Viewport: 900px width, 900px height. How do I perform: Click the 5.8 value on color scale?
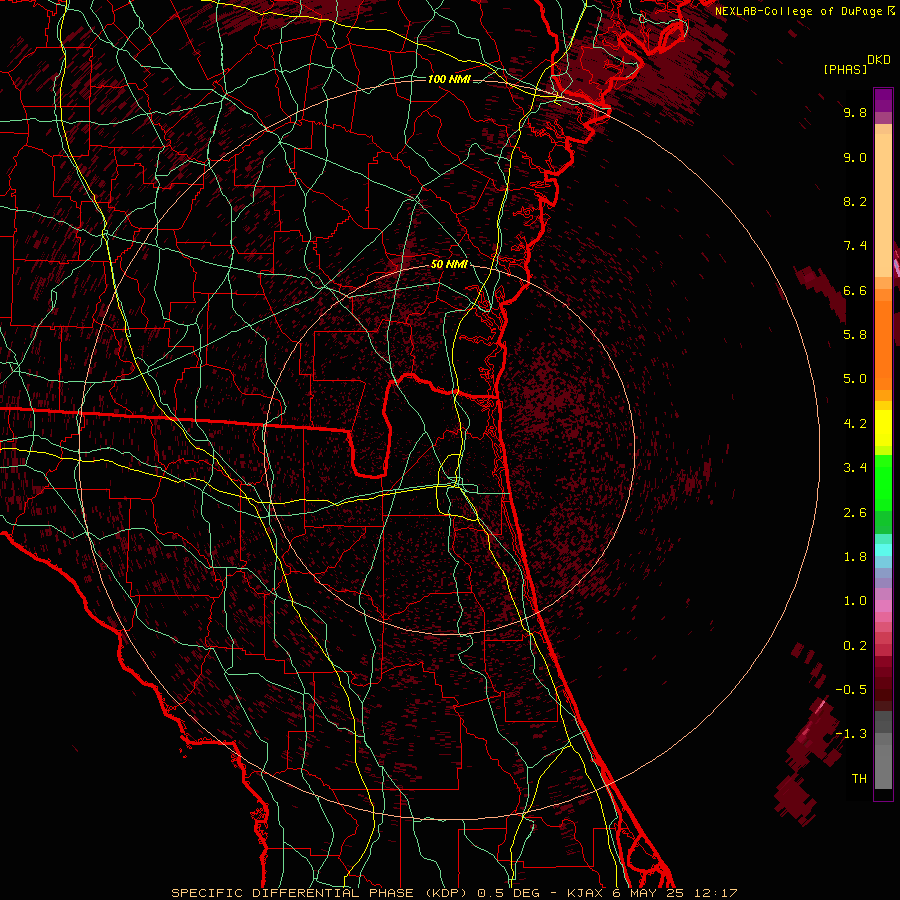(855, 335)
